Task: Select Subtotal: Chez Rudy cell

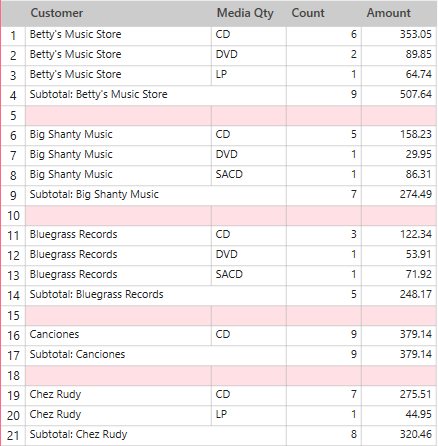Action: click(156, 436)
